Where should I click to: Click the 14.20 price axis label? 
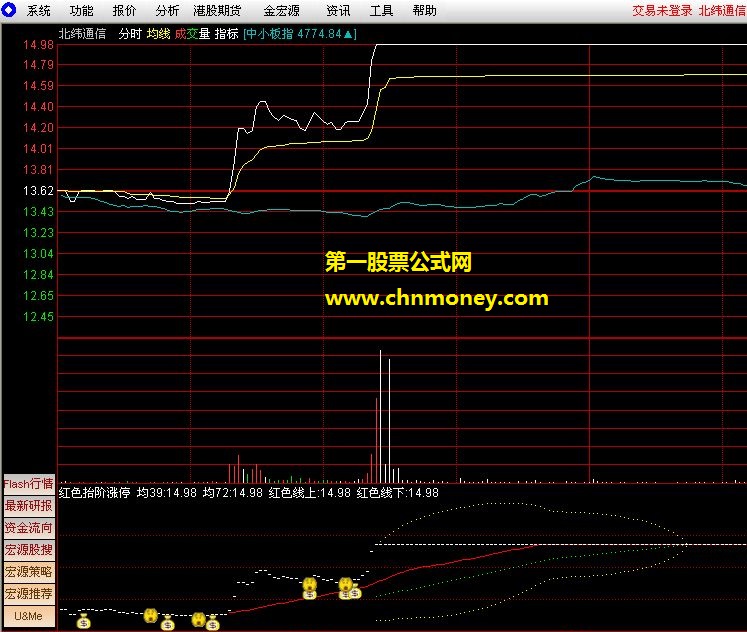tap(38, 128)
